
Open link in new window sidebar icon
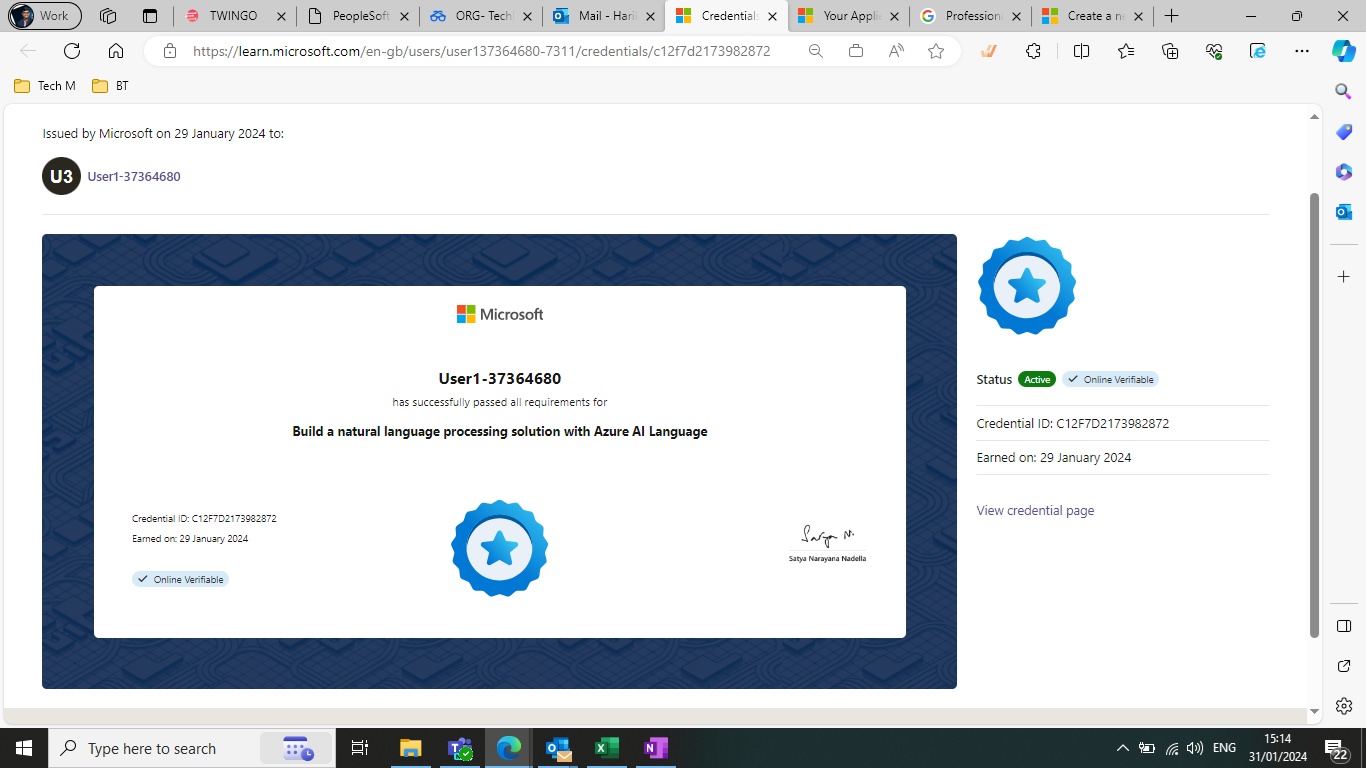pos(1344,666)
